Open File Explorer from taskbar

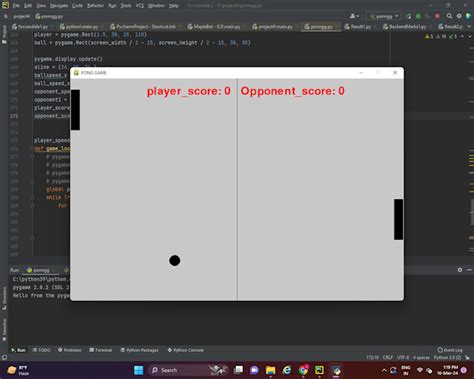(x=271, y=370)
